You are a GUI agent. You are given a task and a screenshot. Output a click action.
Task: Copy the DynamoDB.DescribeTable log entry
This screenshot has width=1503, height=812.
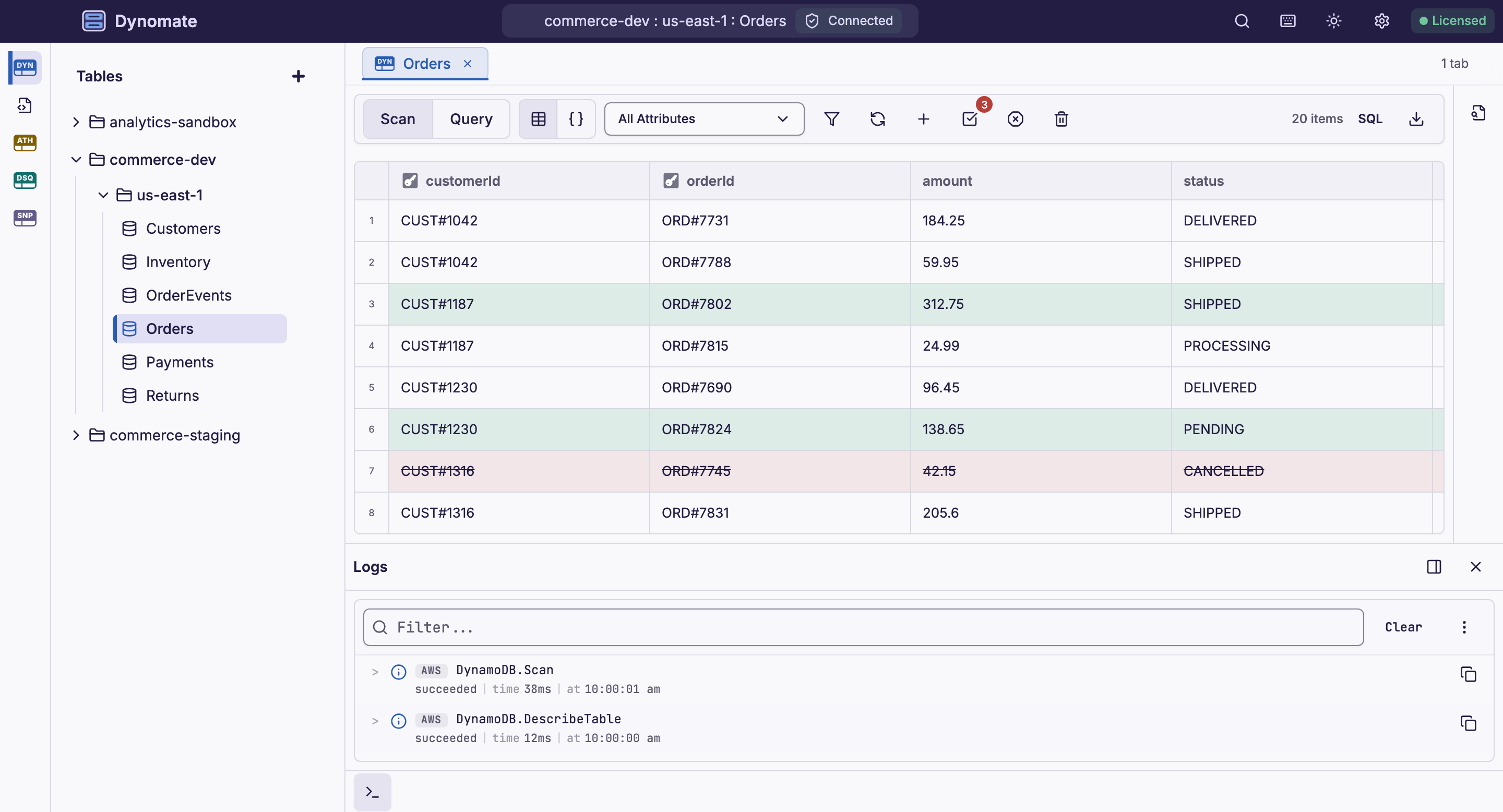pyautogui.click(x=1468, y=723)
